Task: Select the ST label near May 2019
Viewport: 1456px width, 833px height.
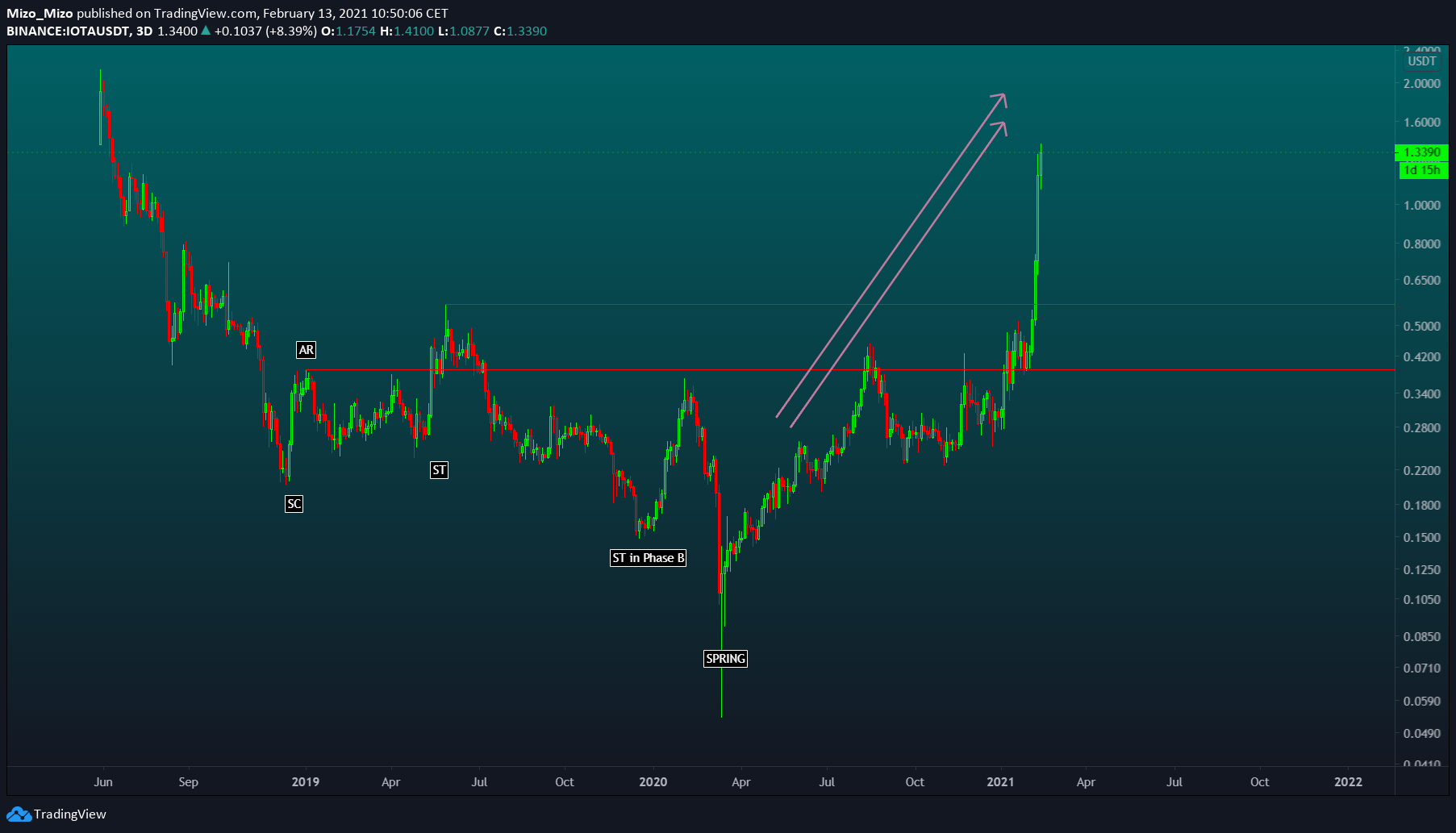Action: click(439, 470)
